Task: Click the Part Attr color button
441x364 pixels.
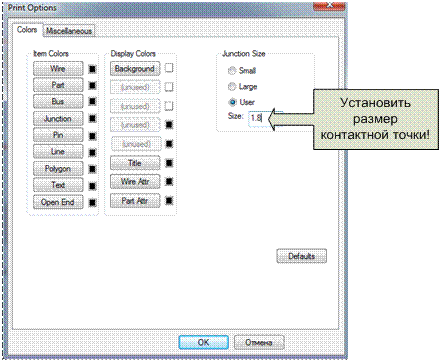Action: (x=135, y=201)
